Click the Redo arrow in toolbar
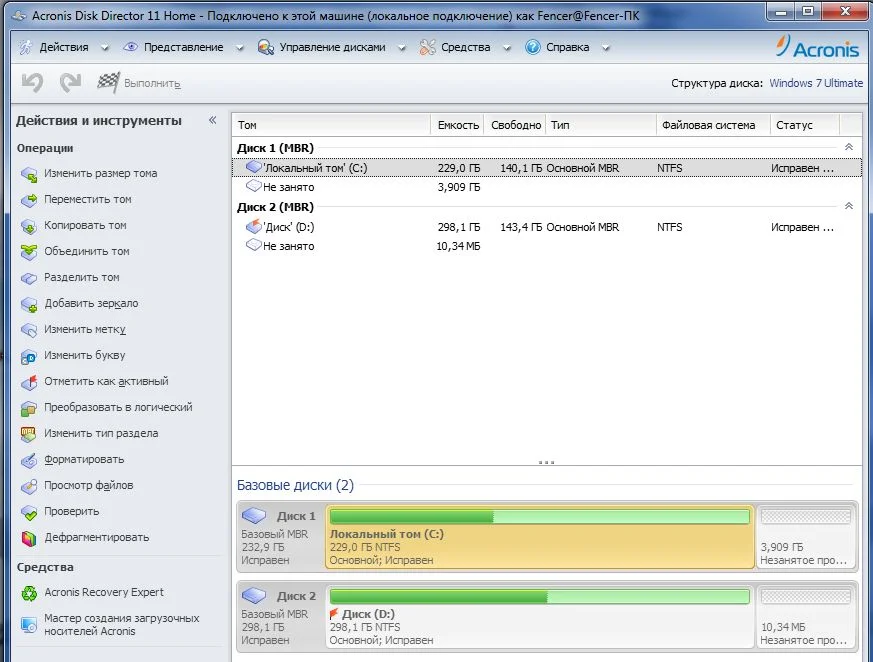This screenshot has height=662, width=873. 71,83
